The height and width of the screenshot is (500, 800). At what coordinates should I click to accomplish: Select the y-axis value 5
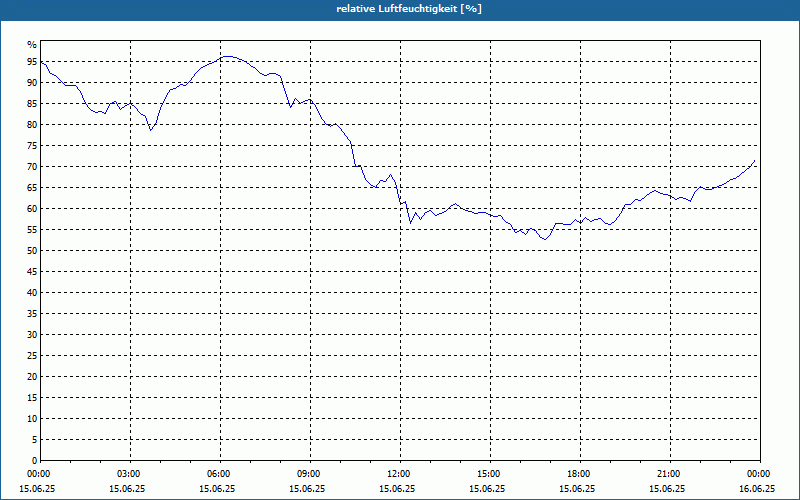(34, 439)
